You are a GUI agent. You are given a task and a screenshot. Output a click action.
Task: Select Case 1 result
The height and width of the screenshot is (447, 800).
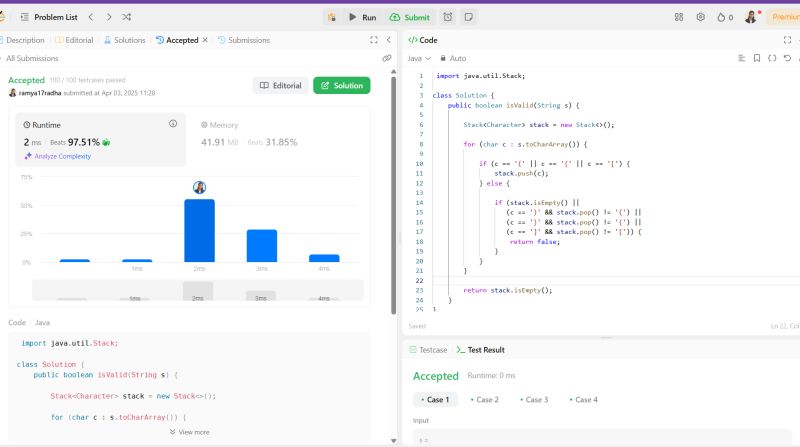click(x=435, y=400)
